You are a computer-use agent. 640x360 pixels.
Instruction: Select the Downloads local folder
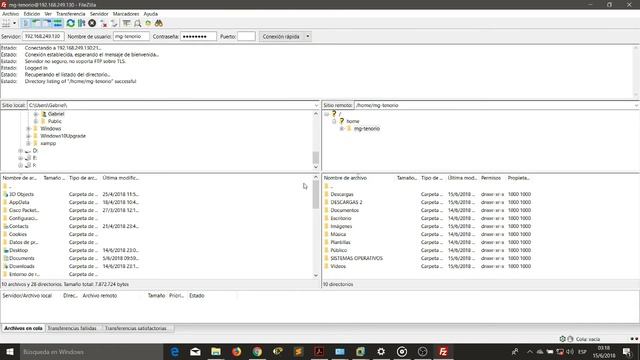point(22,266)
